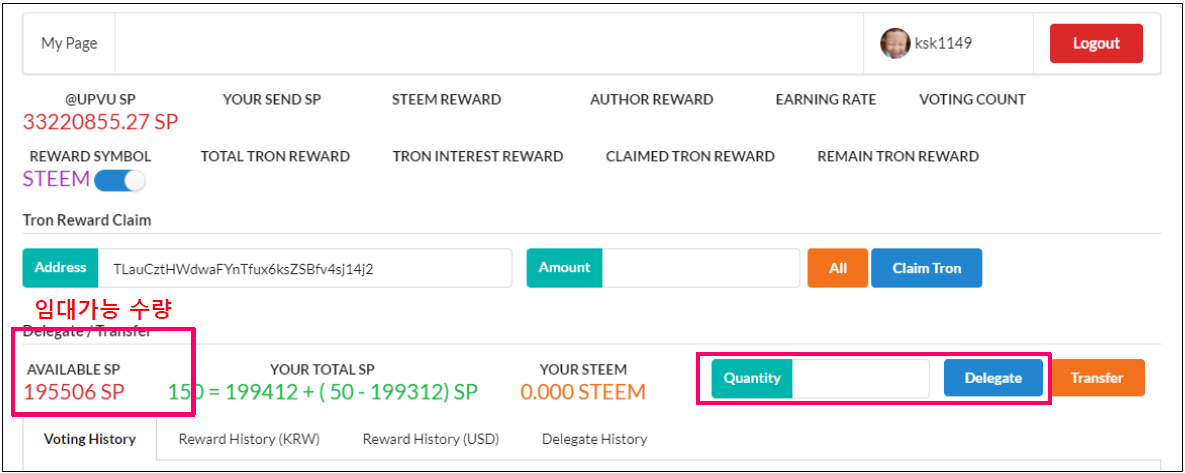Open the Reward History (USD) tab
This screenshot has width=1185, height=473.
pos(431,439)
